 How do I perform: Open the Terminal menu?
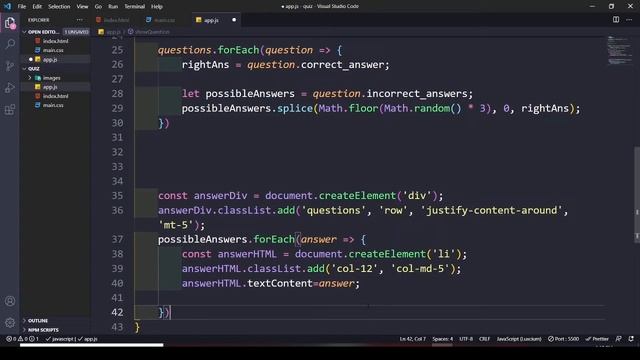pyautogui.click(x=134, y=7)
